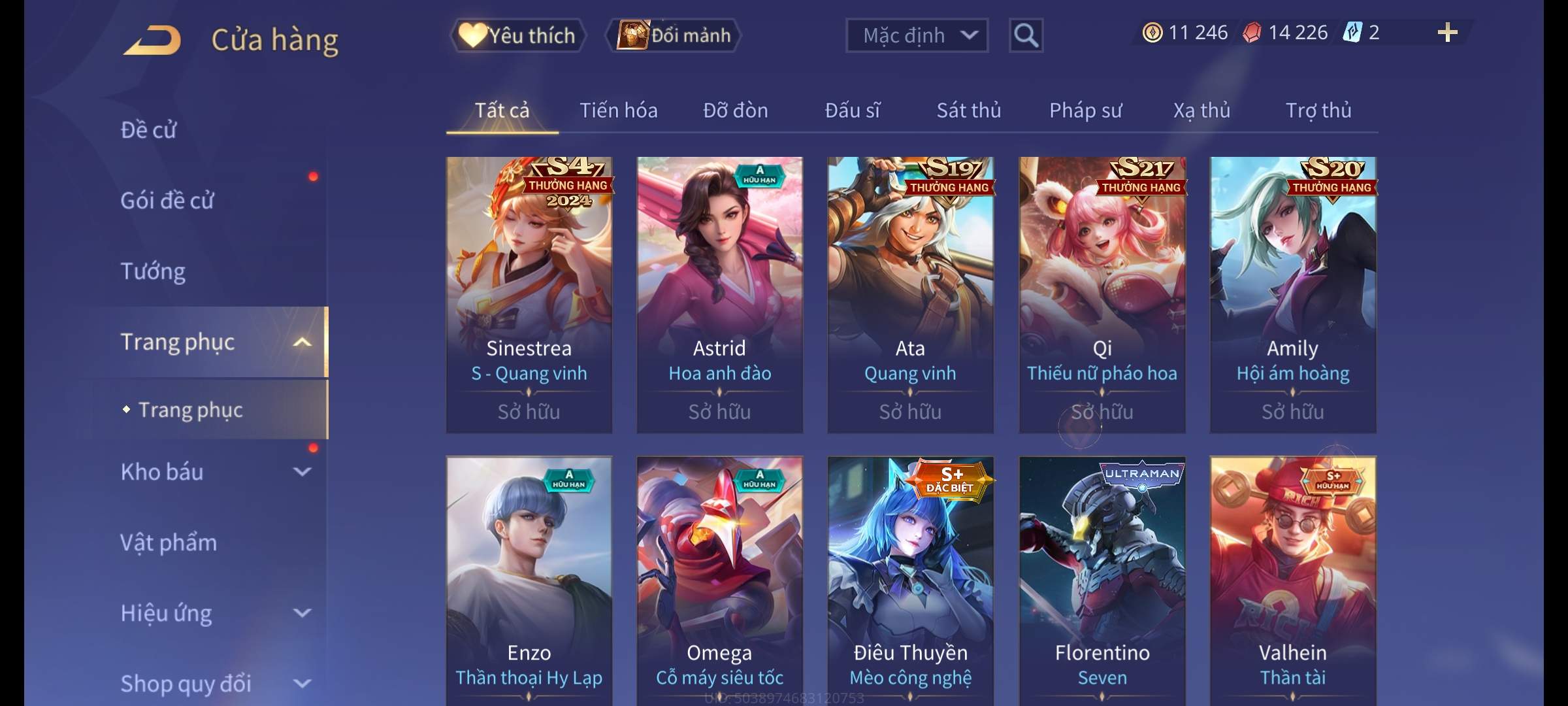The height and width of the screenshot is (706, 1568).
Task: Open Yêu thích favorites heart button
Action: click(517, 35)
